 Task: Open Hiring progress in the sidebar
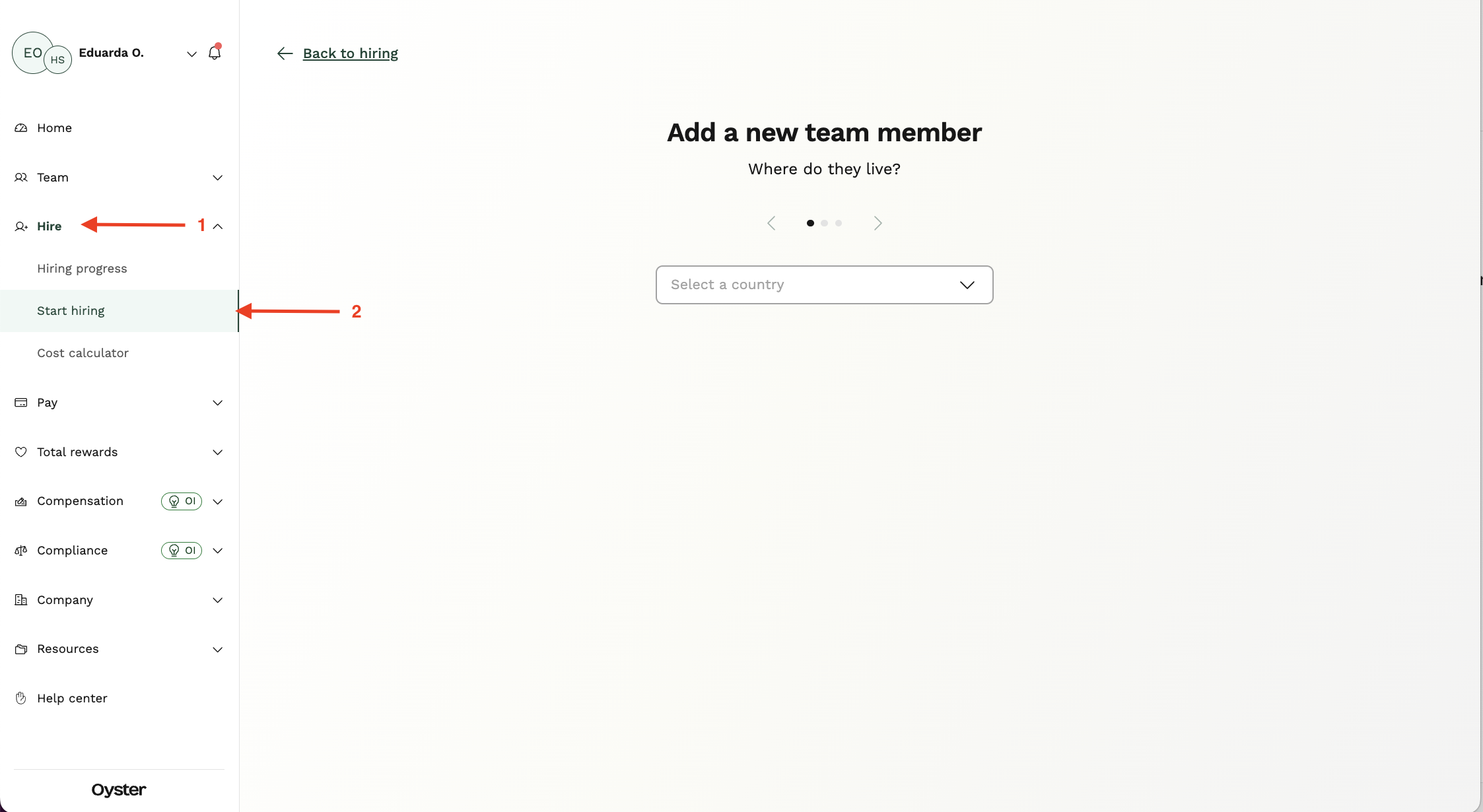point(83,268)
